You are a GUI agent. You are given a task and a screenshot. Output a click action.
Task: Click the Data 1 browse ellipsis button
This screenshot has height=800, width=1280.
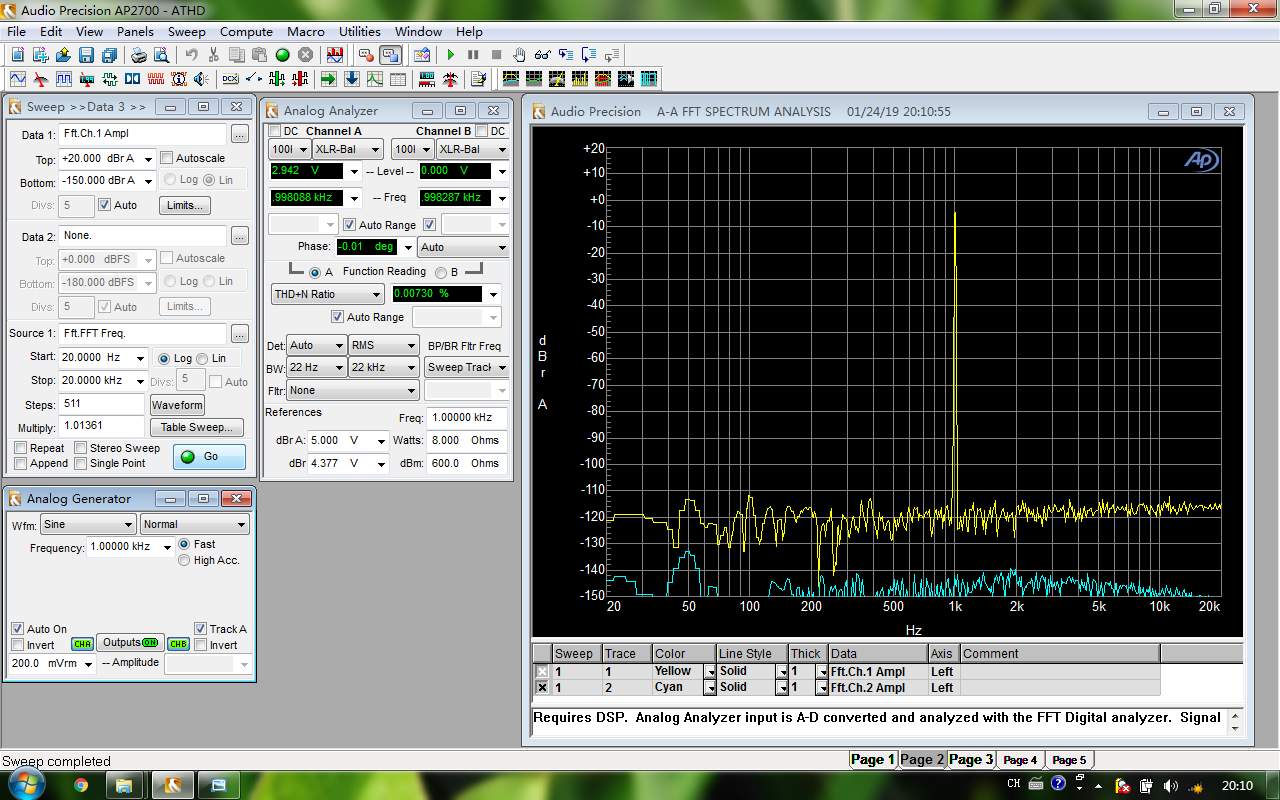(239, 134)
